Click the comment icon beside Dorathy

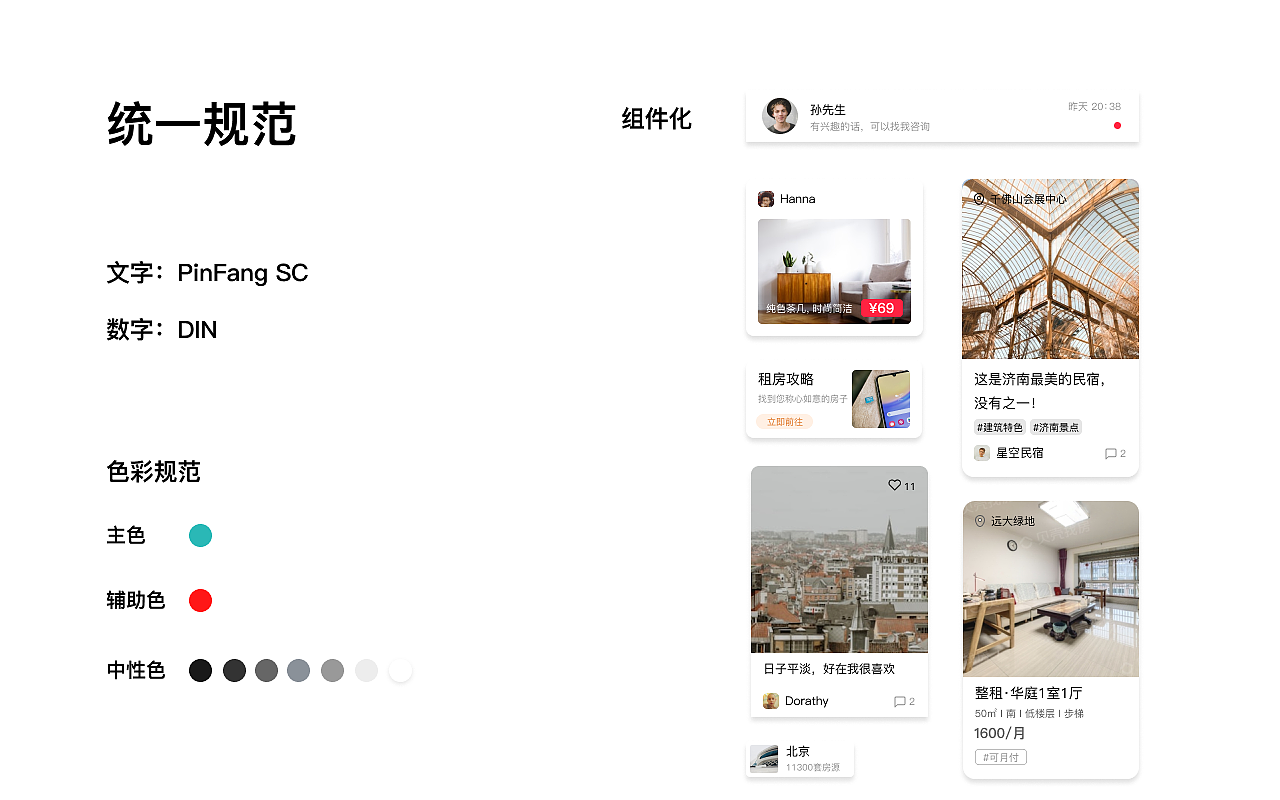pyautogui.click(x=899, y=701)
